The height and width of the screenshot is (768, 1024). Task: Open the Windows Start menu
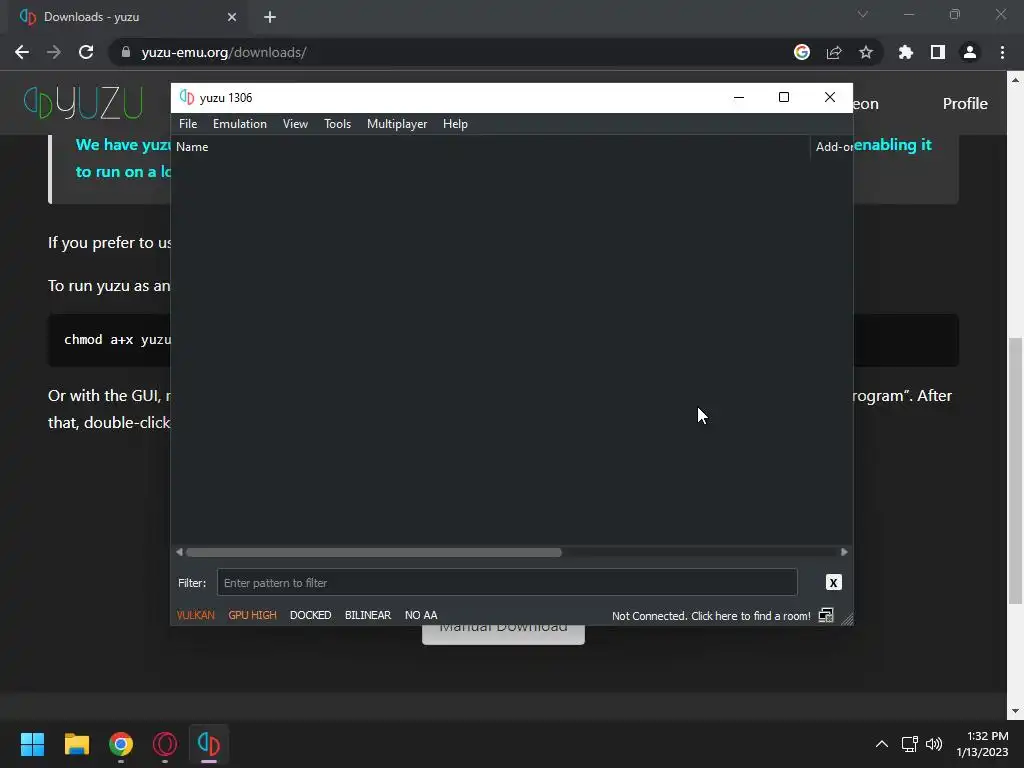tap(32, 744)
